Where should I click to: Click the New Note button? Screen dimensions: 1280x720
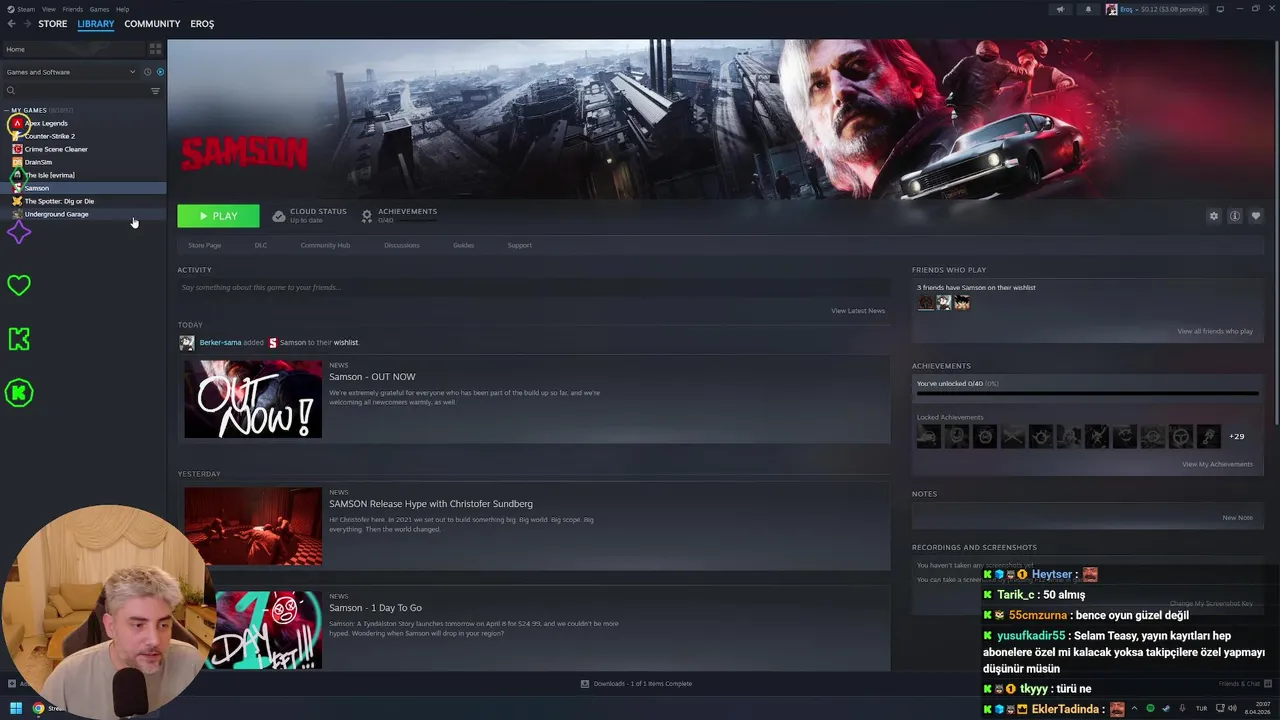pyautogui.click(x=1237, y=518)
